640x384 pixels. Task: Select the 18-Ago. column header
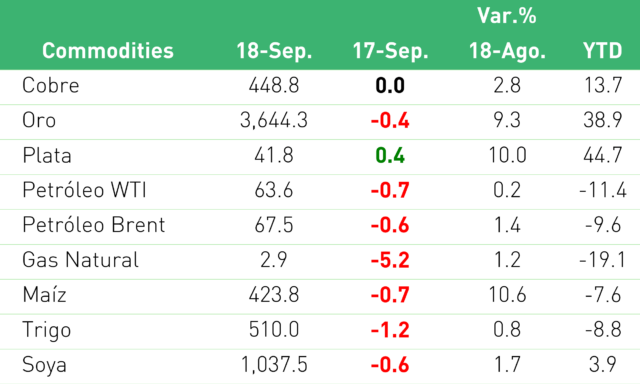click(x=507, y=52)
